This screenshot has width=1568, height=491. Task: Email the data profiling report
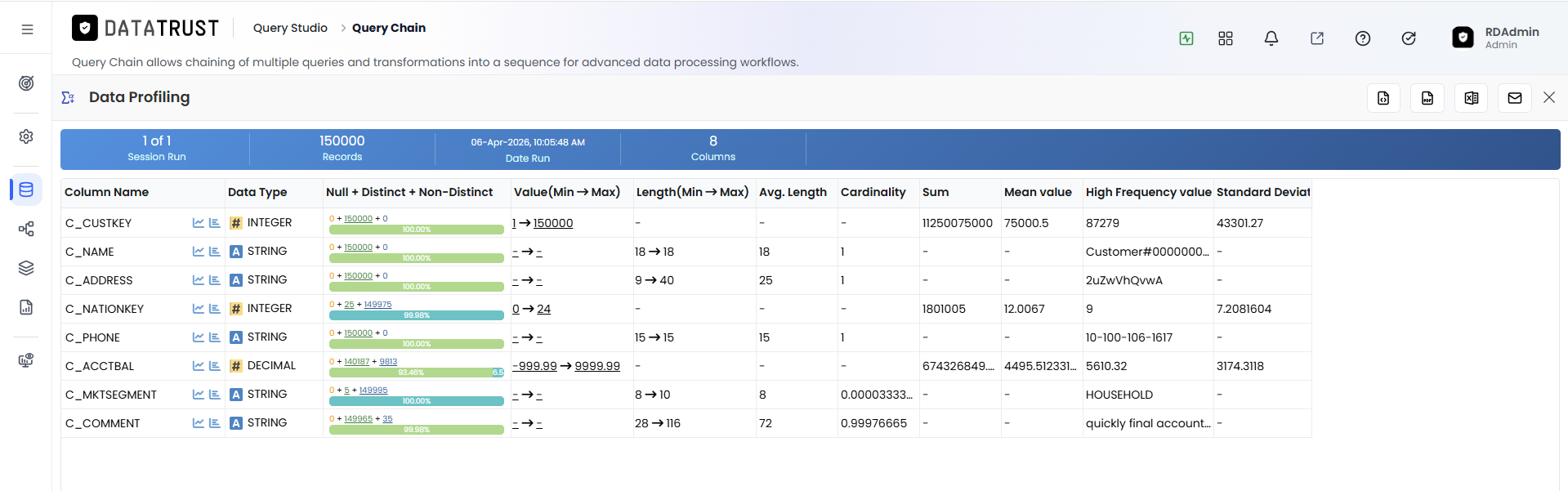(x=1515, y=98)
